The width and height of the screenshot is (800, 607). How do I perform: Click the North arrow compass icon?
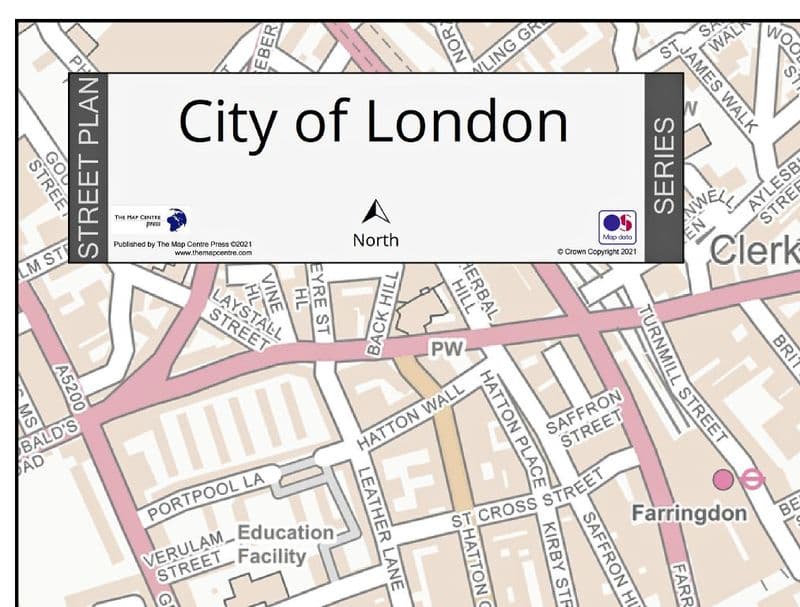(375, 212)
